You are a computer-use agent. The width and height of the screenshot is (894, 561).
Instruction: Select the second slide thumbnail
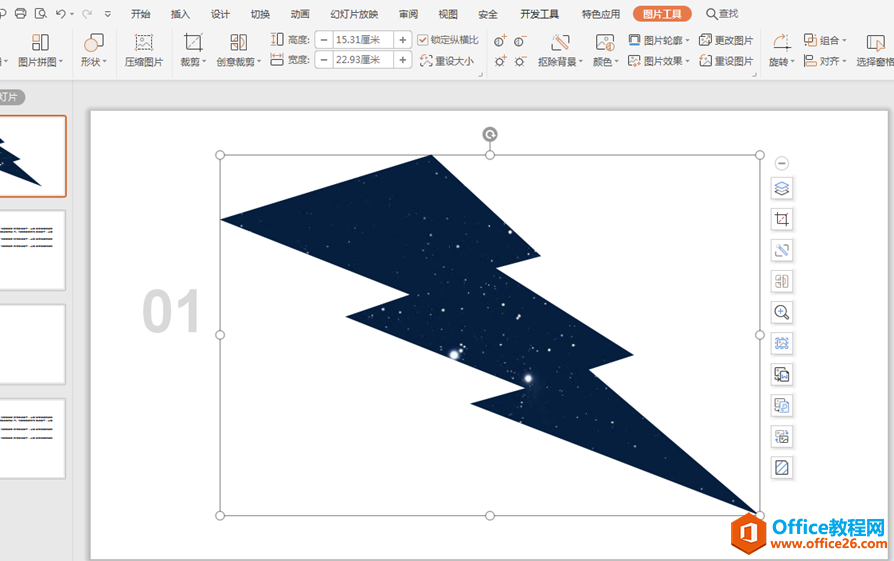click(x=32, y=249)
